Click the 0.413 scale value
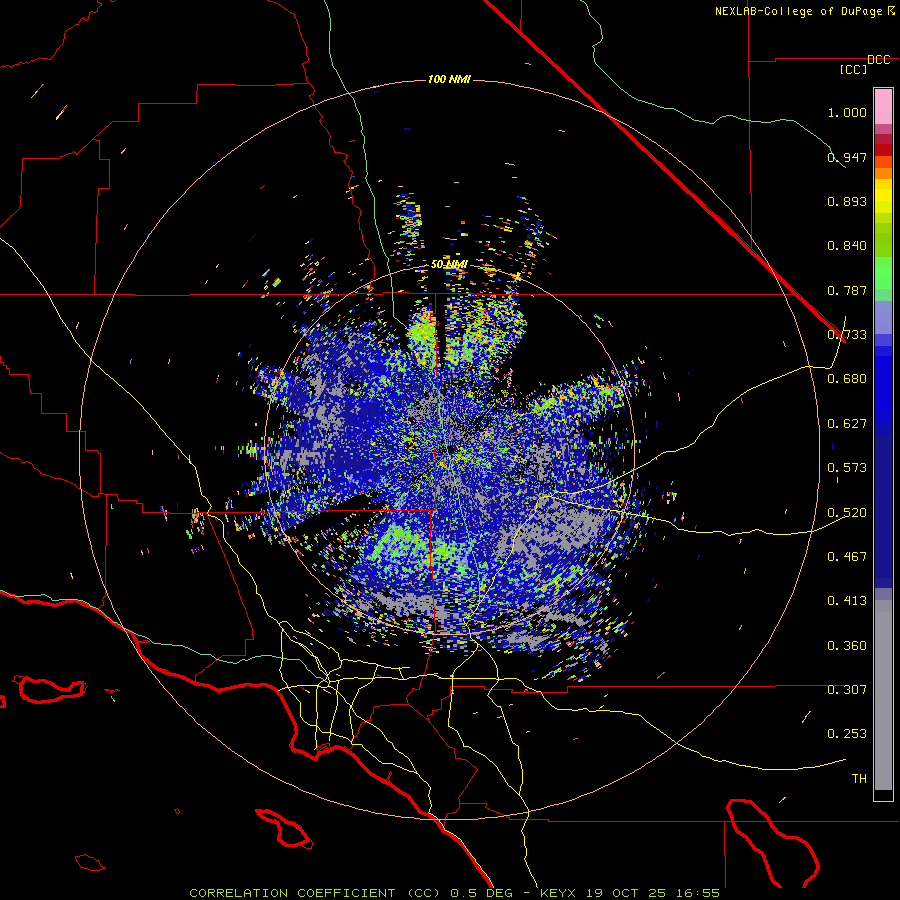900x900 pixels. coord(847,601)
